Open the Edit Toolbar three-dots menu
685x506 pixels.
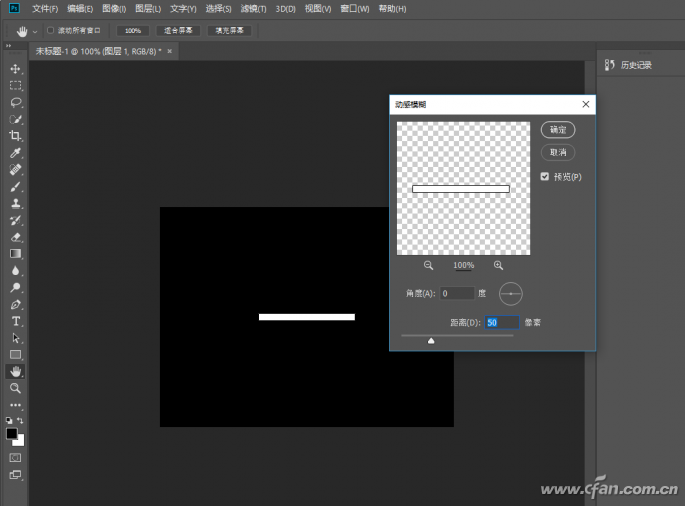(15, 405)
